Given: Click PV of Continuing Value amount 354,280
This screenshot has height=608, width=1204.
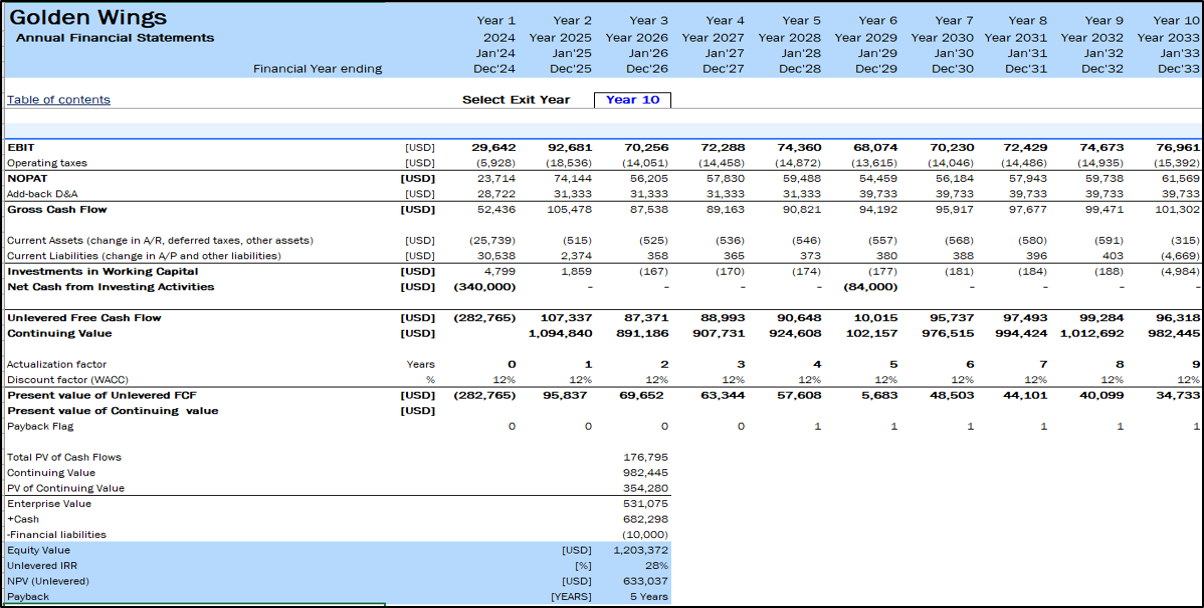Looking at the screenshot, I should [x=645, y=488].
